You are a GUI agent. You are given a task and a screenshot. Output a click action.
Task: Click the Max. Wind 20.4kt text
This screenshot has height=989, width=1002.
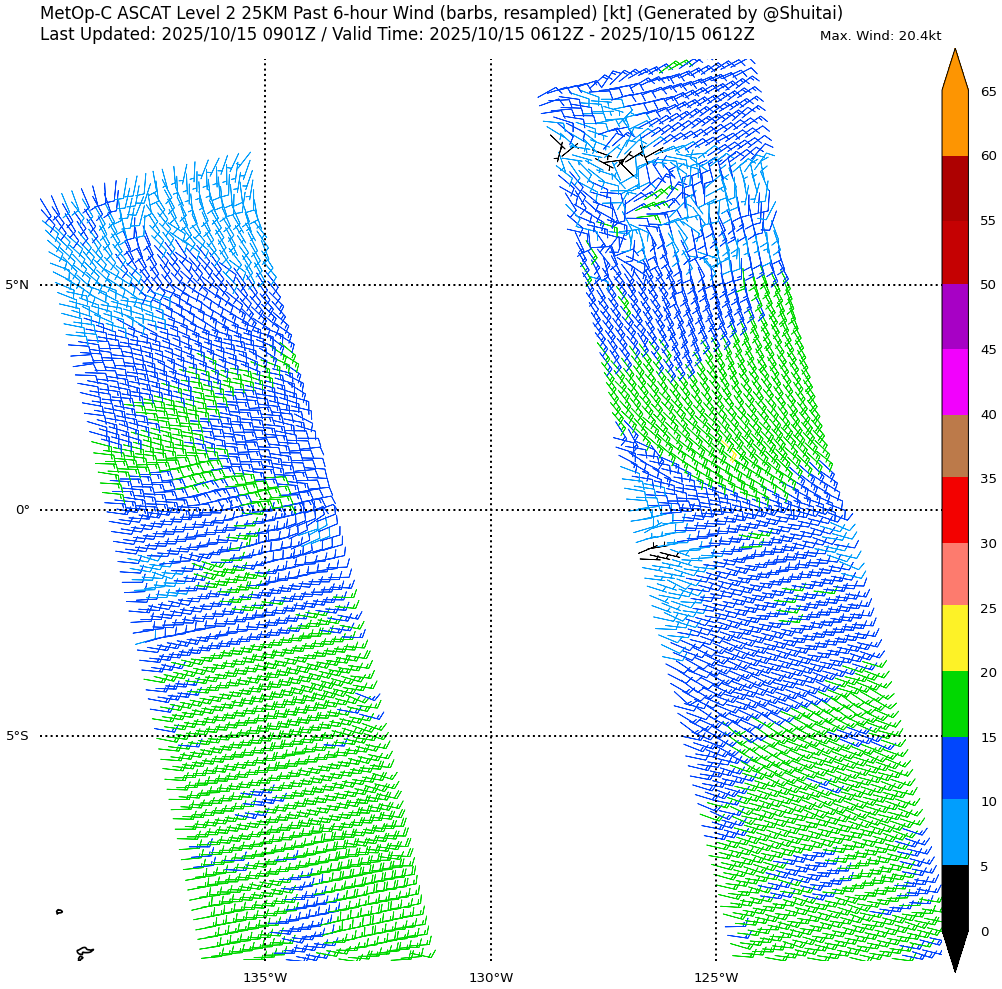click(x=880, y=36)
